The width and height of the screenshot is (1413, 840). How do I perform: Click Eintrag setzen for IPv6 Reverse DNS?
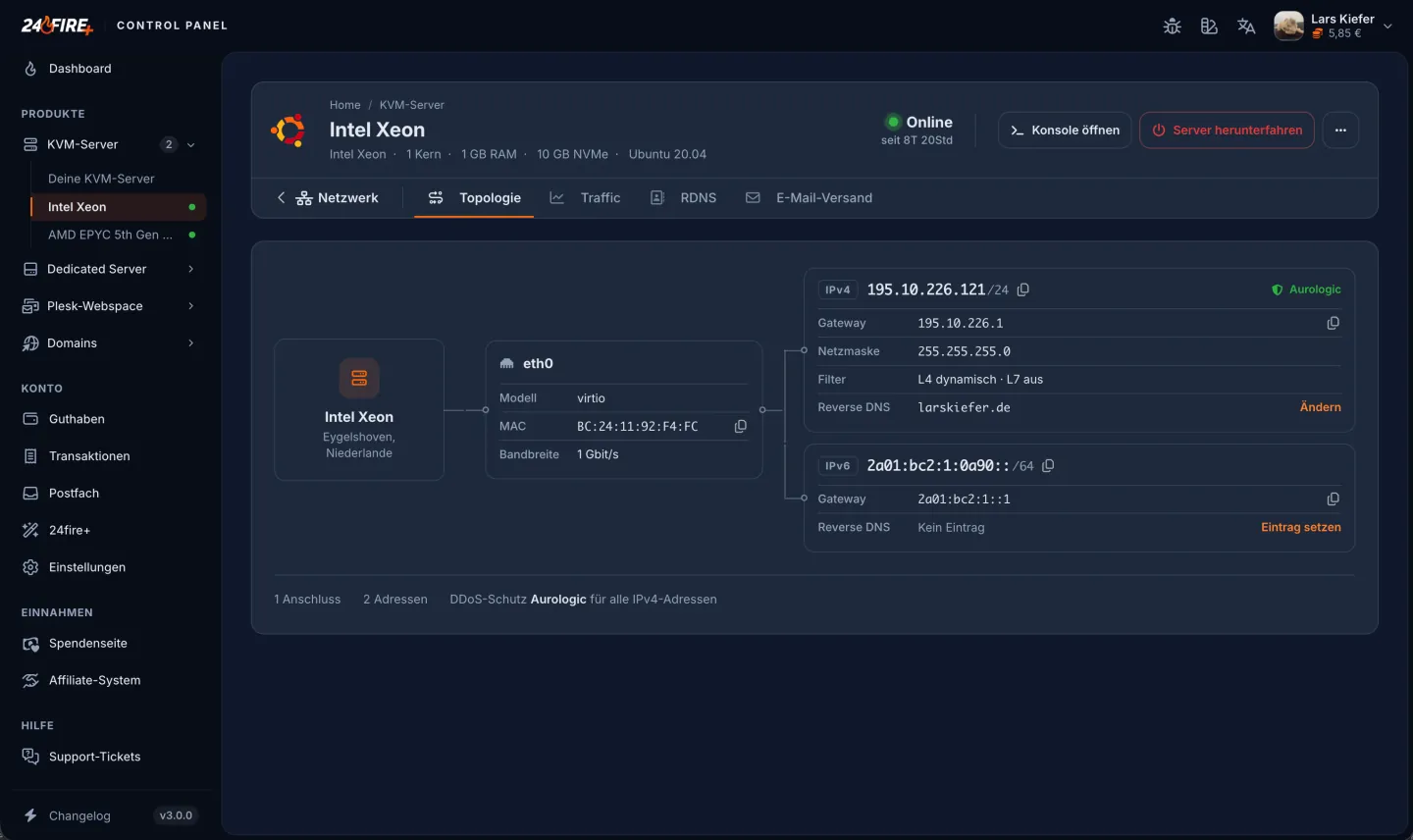[1300, 527]
